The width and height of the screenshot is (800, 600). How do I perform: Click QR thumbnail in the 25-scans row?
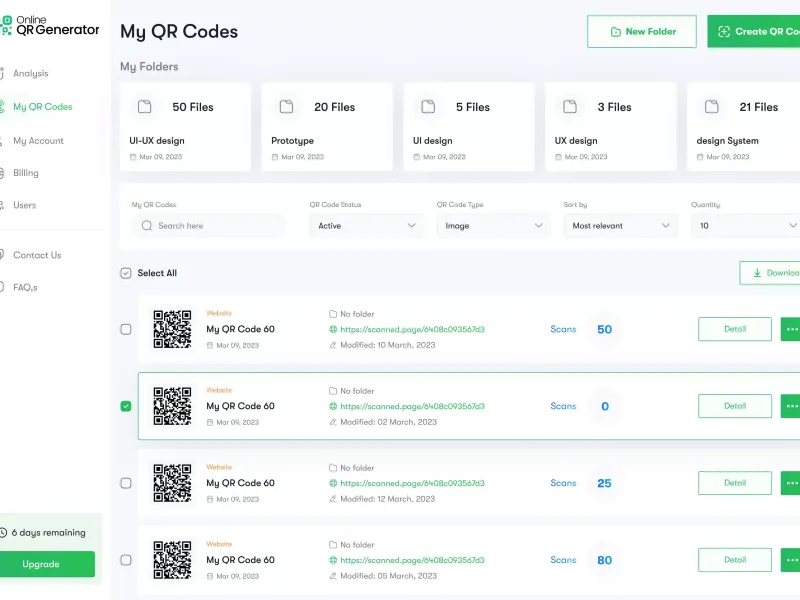click(172, 483)
